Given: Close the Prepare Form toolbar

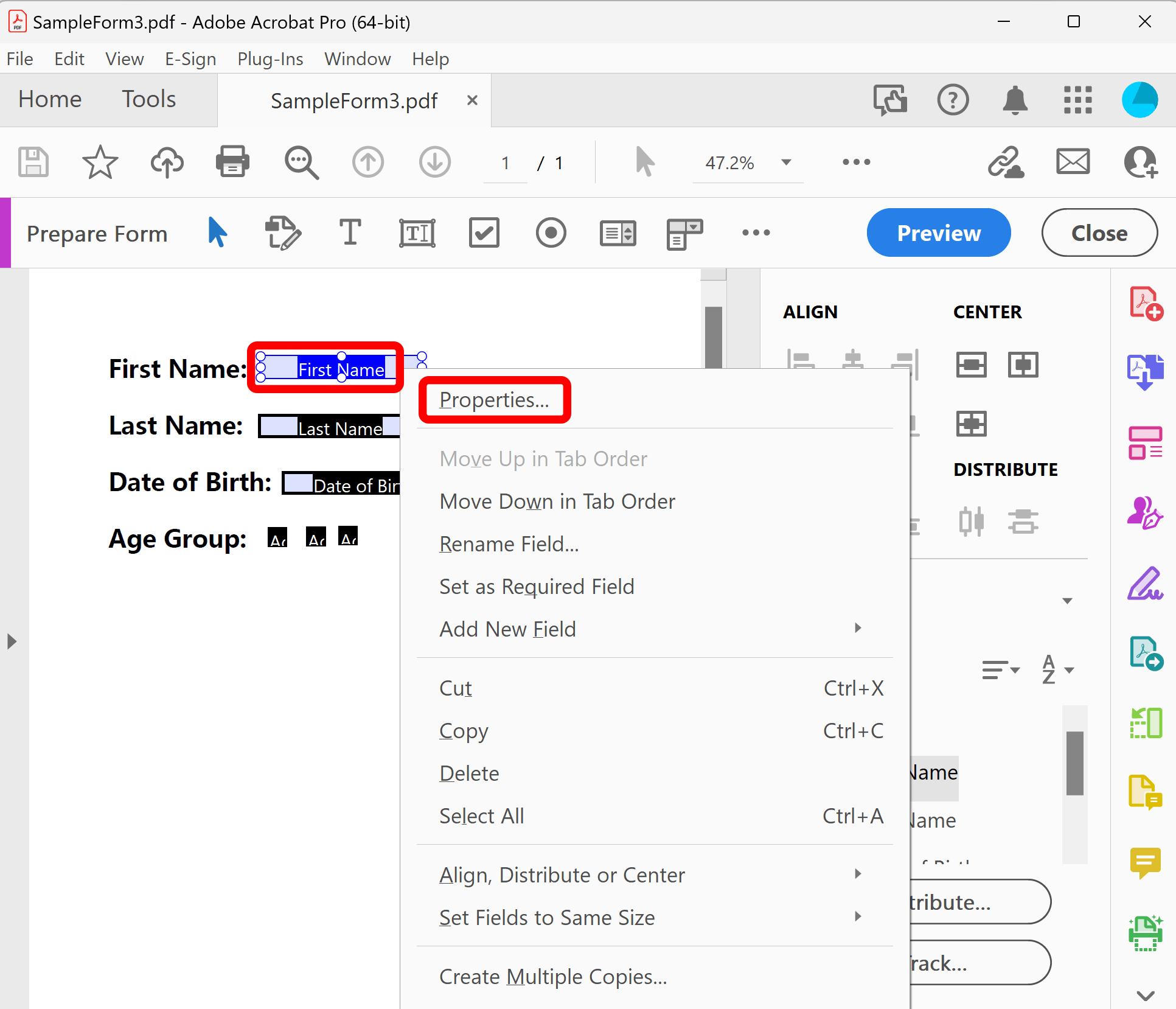Looking at the screenshot, I should [x=1099, y=232].
